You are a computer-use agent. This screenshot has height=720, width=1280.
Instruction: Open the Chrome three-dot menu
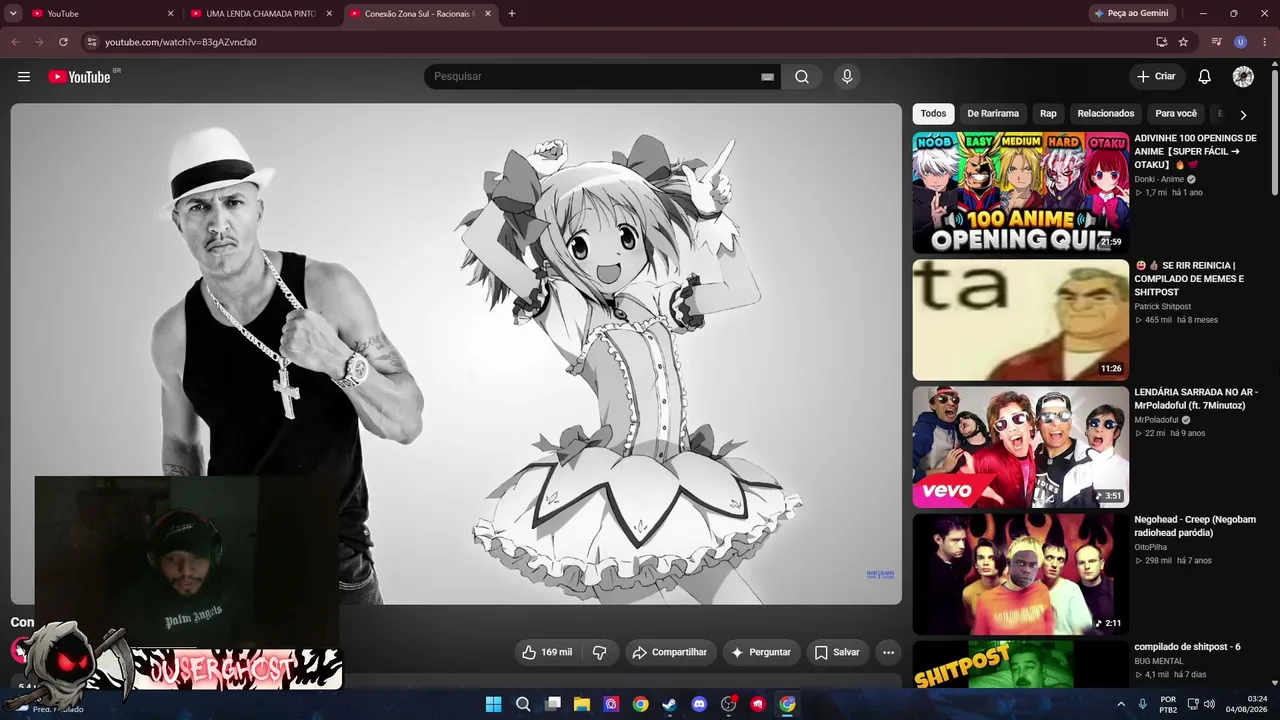point(1264,42)
